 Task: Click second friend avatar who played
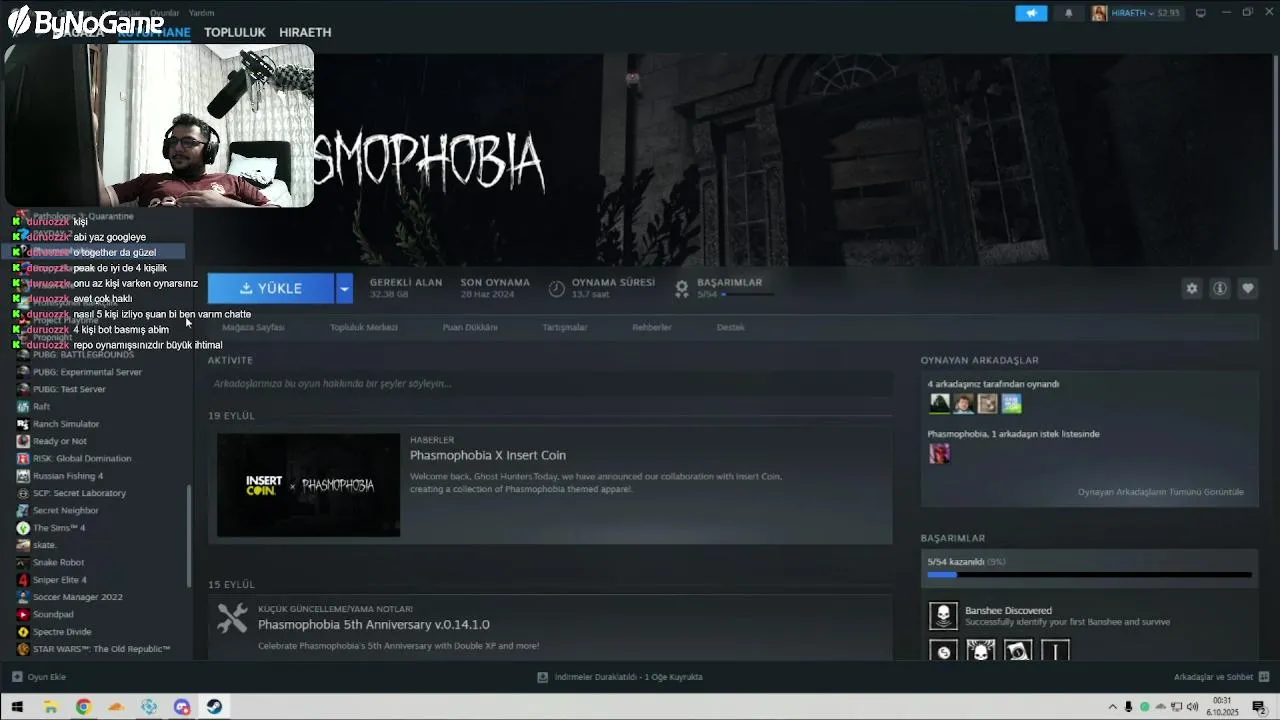pyautogui.click(x=964, y=403)
